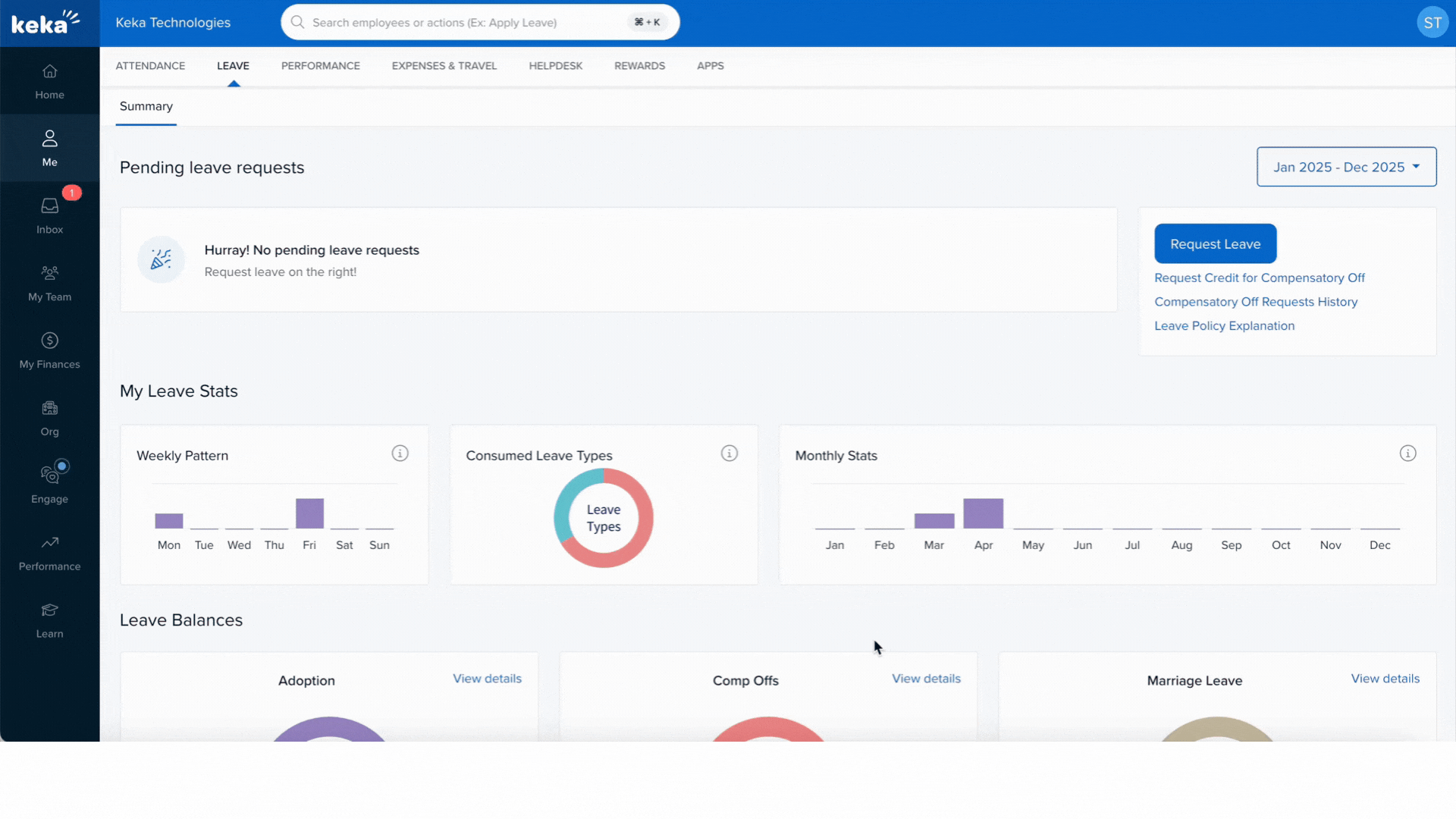Open My Finances sidebar icon
This screenshot has height=819, width=1456.
coord(49,350)
